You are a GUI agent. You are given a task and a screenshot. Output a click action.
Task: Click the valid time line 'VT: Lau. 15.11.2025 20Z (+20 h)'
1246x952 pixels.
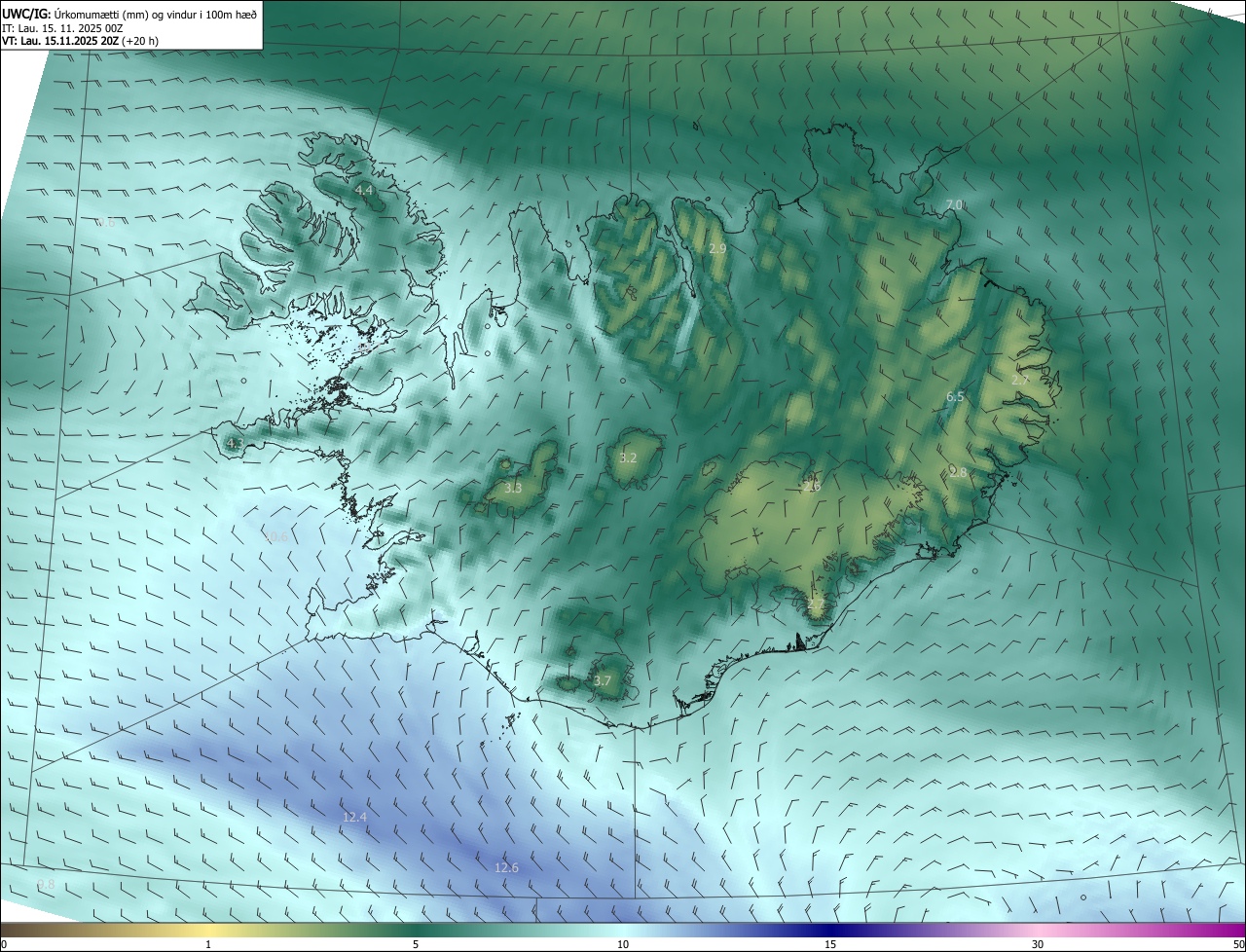point(80,42)
